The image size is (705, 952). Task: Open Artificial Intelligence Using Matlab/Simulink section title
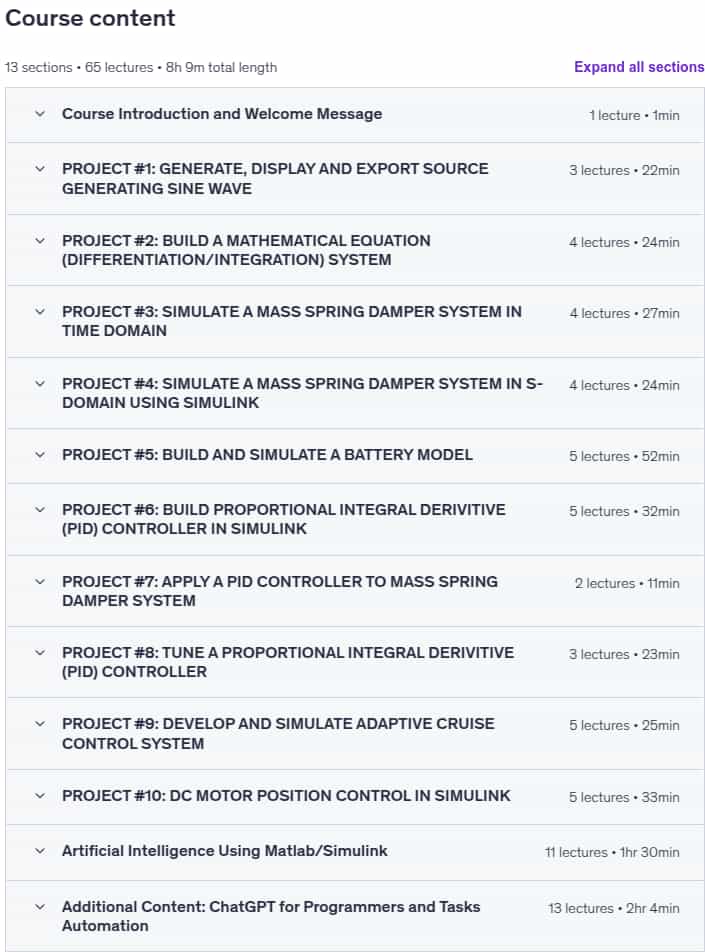click(x=225, y=851)
